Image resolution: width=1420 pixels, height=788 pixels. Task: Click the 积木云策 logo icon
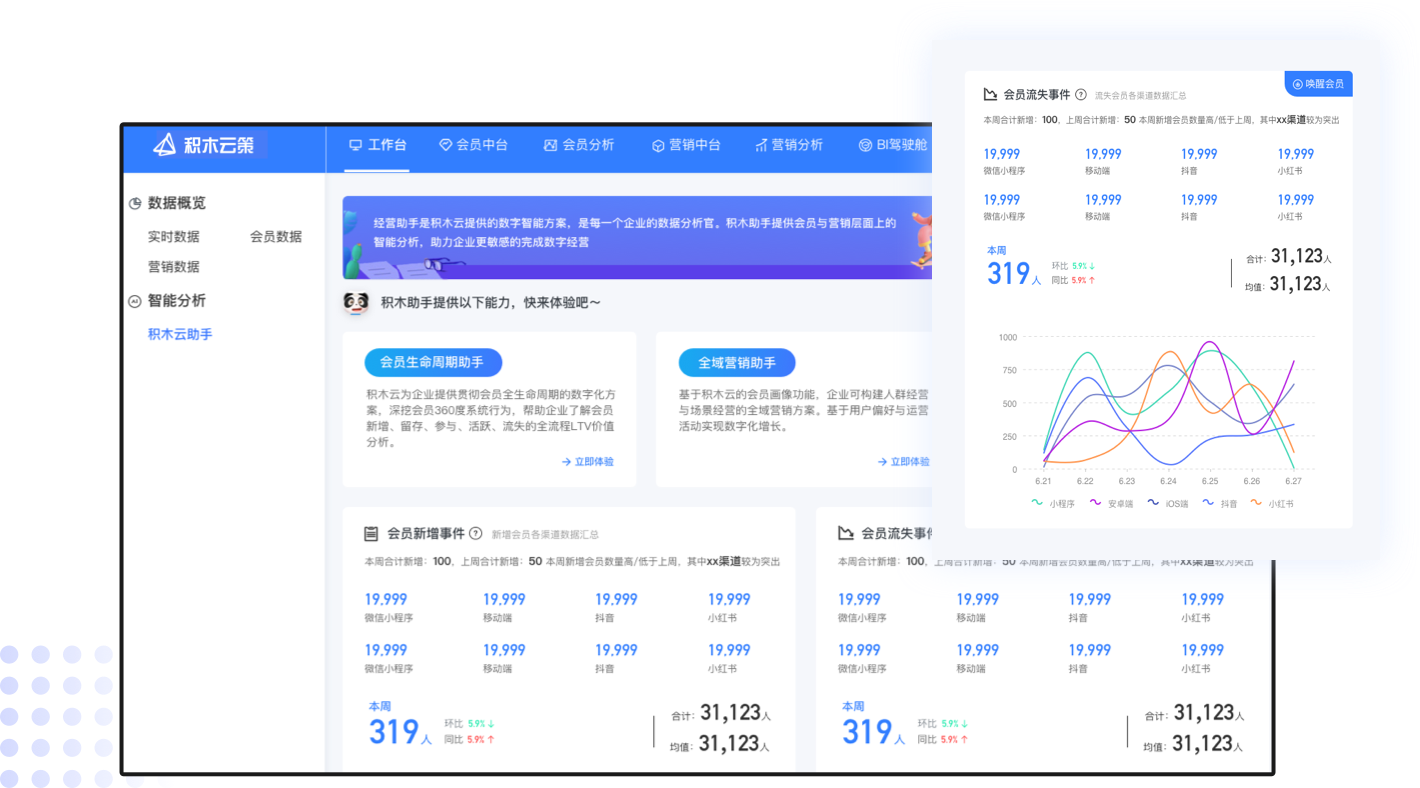pyautogui.click(x=165, y=145)
